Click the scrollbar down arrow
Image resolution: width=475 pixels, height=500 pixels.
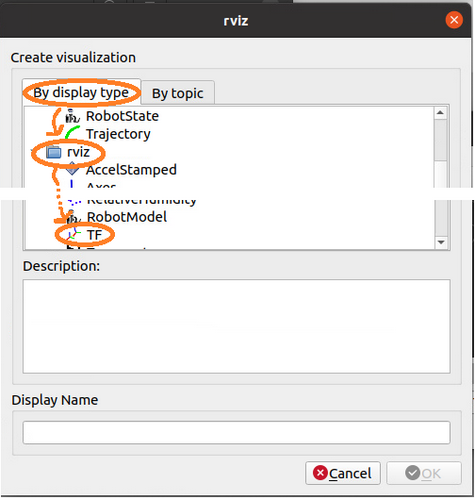tap(441, 242)
